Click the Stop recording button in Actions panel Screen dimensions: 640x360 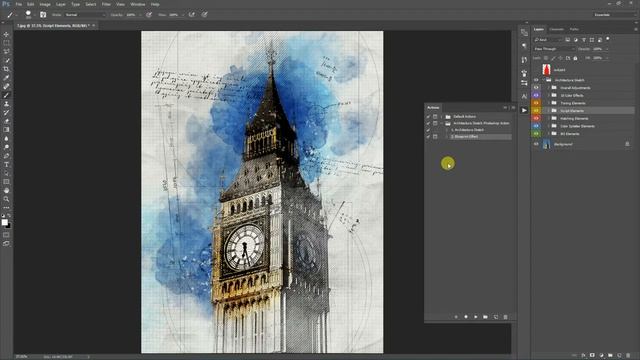[x=456, y=317]
